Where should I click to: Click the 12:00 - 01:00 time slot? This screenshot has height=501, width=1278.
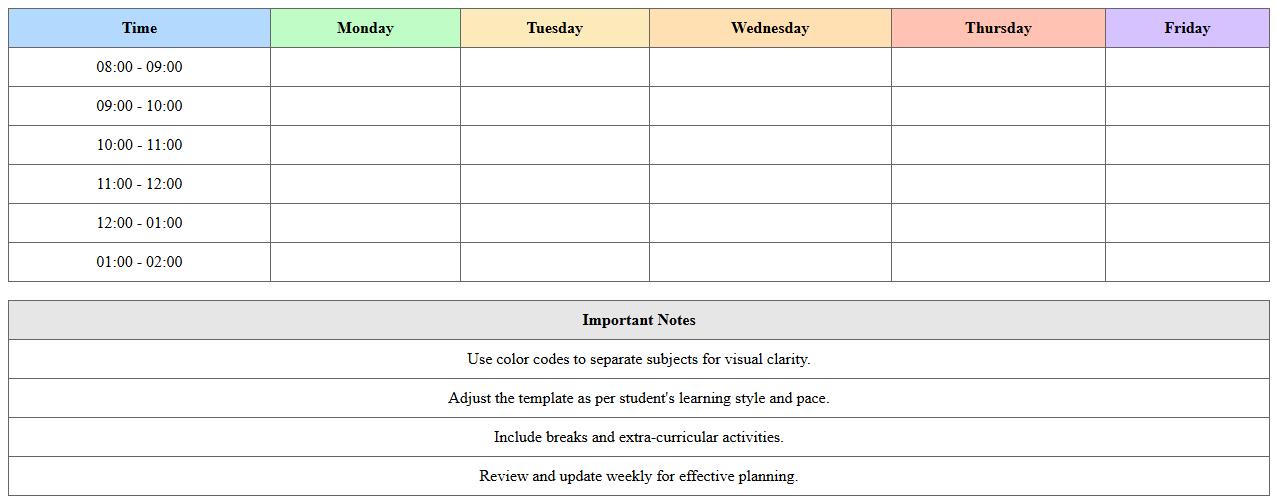[x=139, y=223]
